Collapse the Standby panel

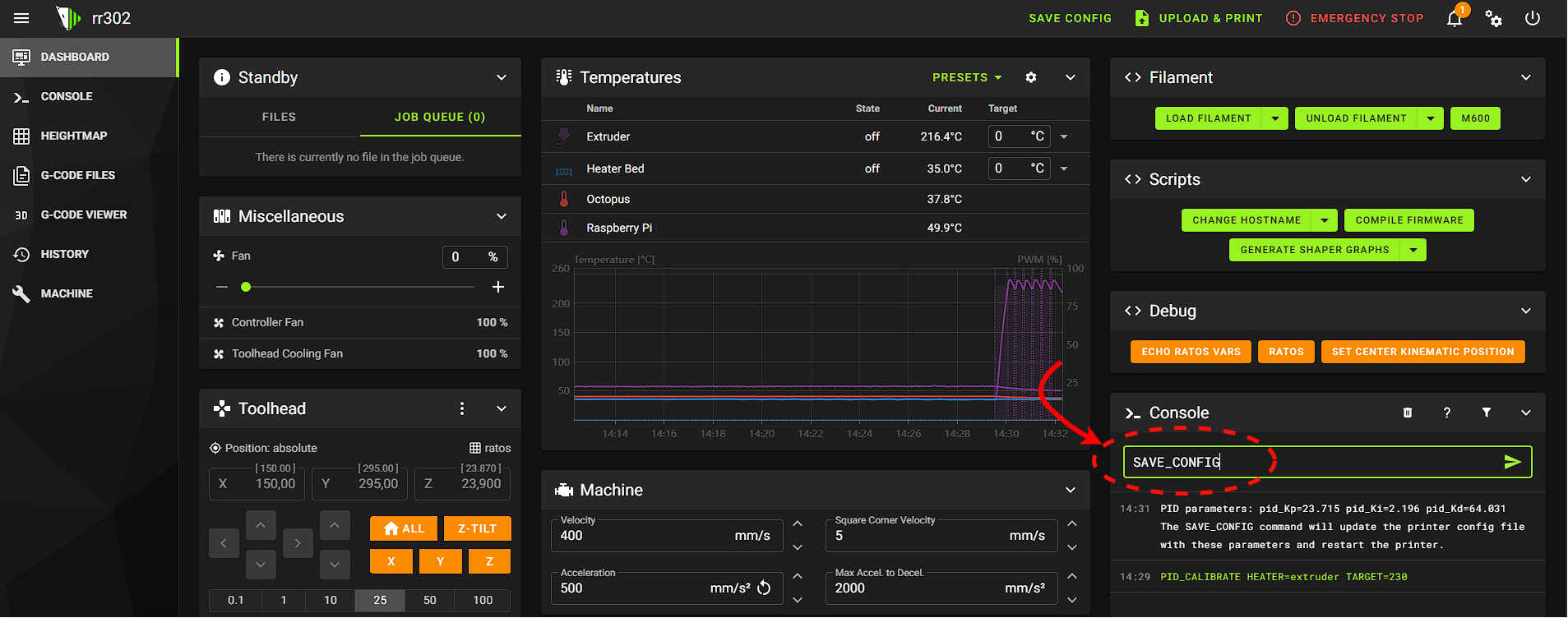point(502,77)
